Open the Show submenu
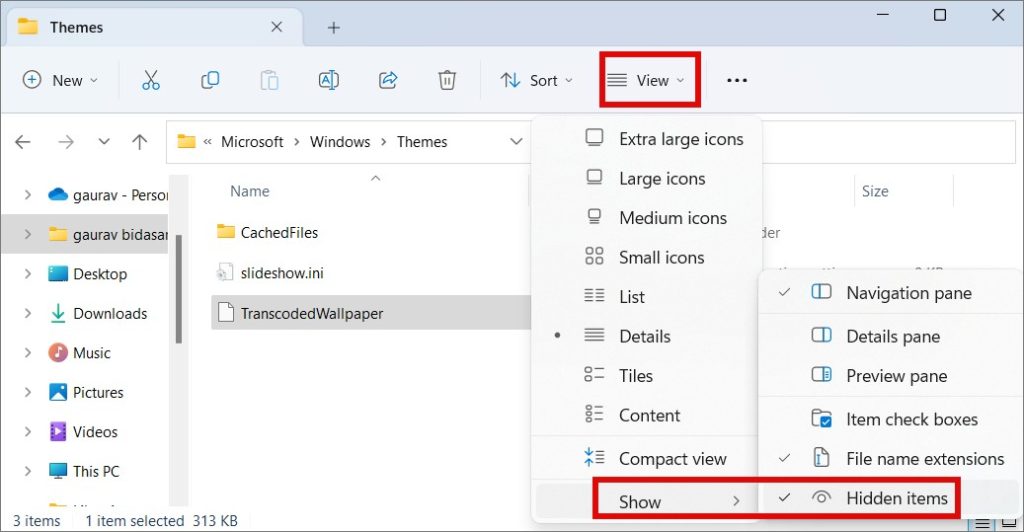Viewport: 1024px width, 532px height. point(647,501)
